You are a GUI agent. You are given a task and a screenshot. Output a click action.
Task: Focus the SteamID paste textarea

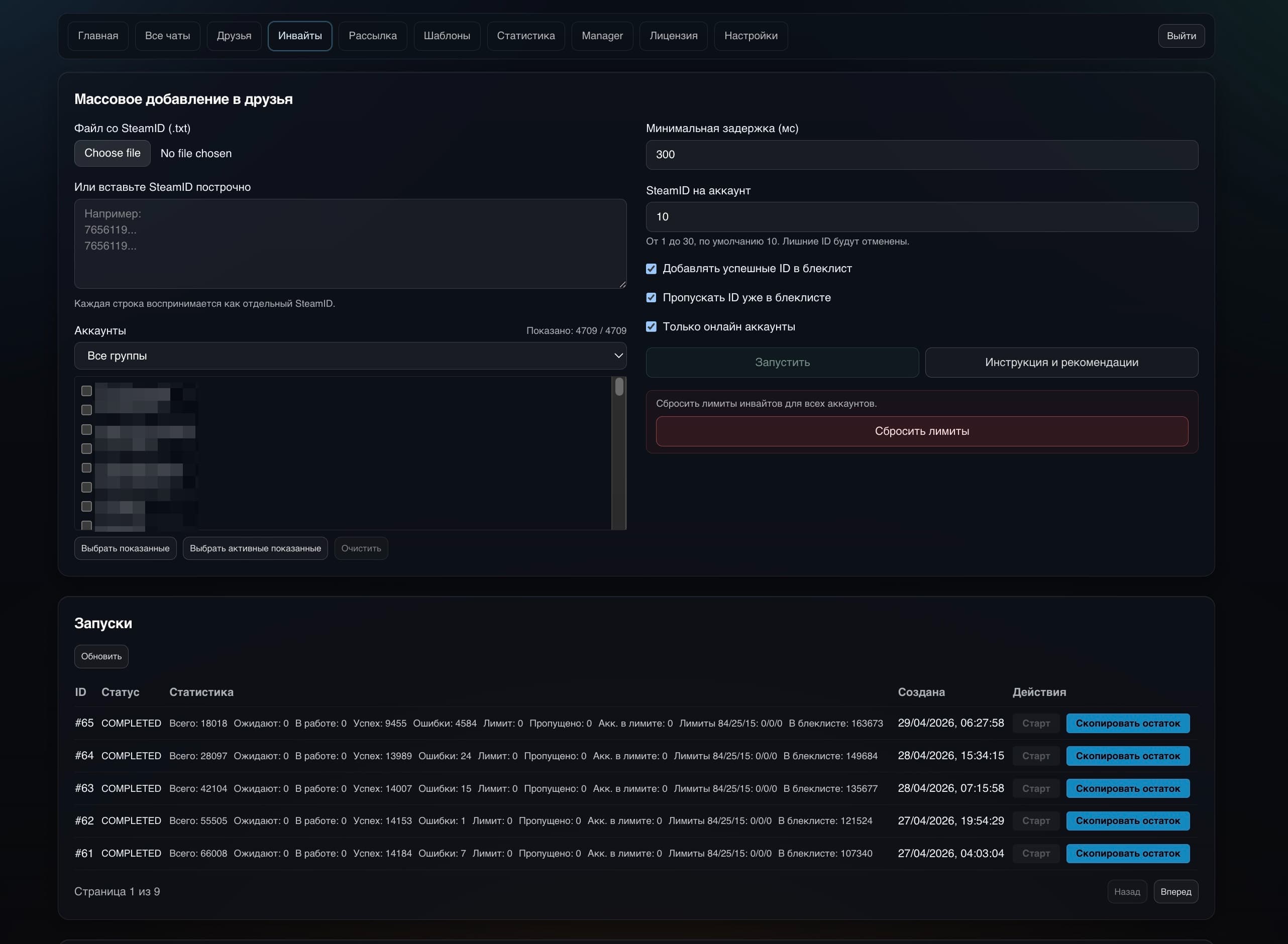[351, 244]
